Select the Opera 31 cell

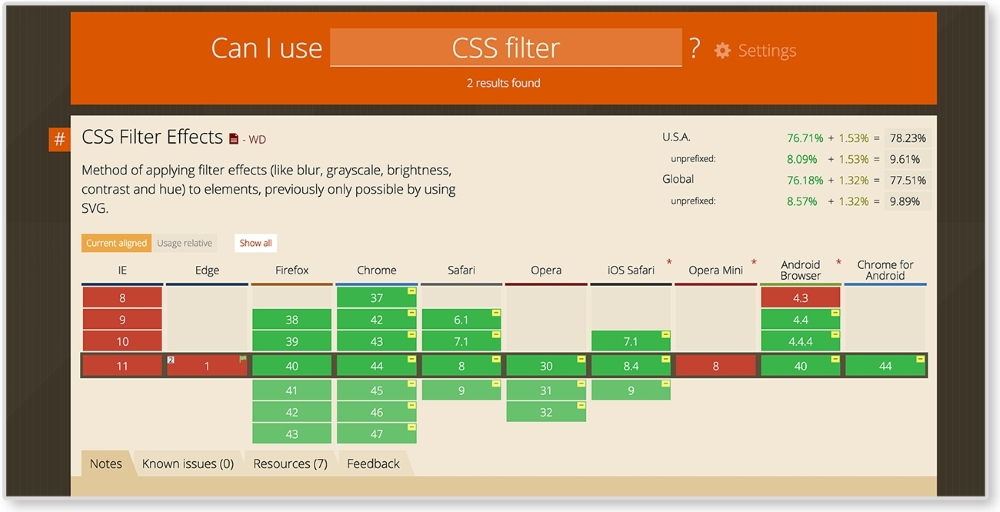546,390
